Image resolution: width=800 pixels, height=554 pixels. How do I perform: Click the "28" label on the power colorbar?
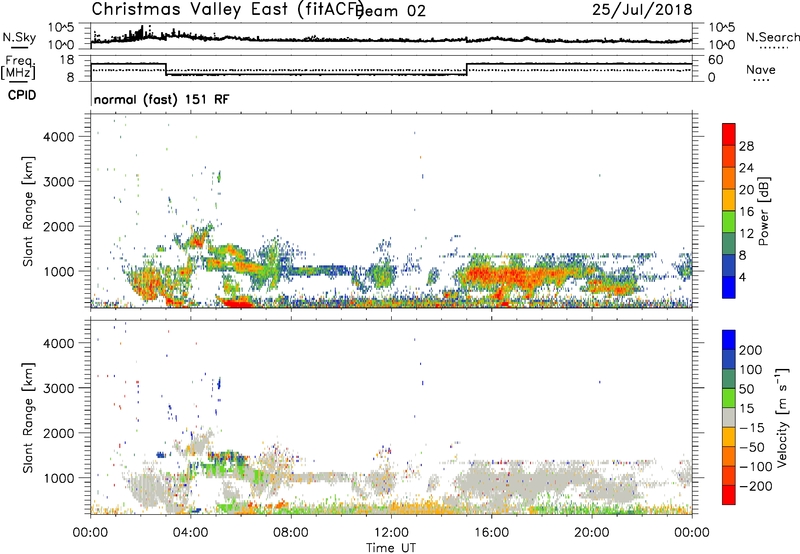point(746,146)
